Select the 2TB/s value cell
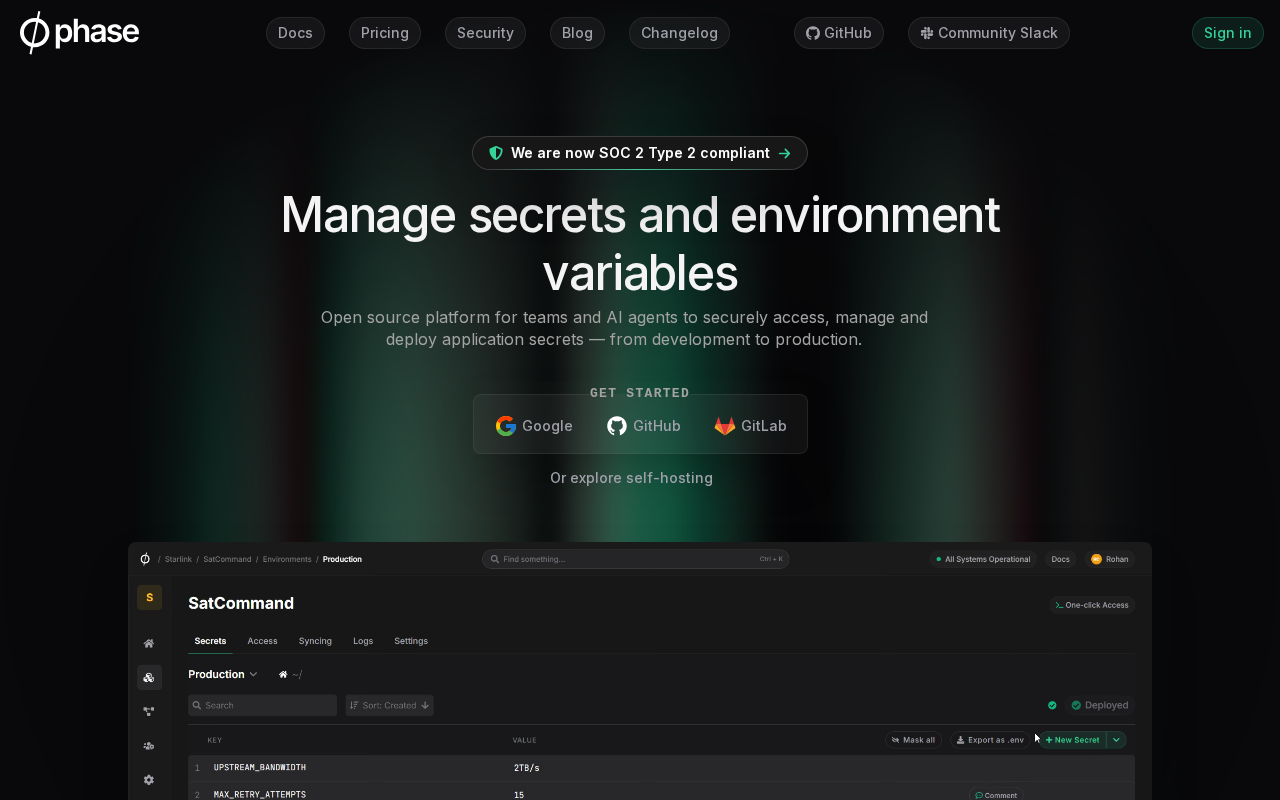 click(527, 768)
